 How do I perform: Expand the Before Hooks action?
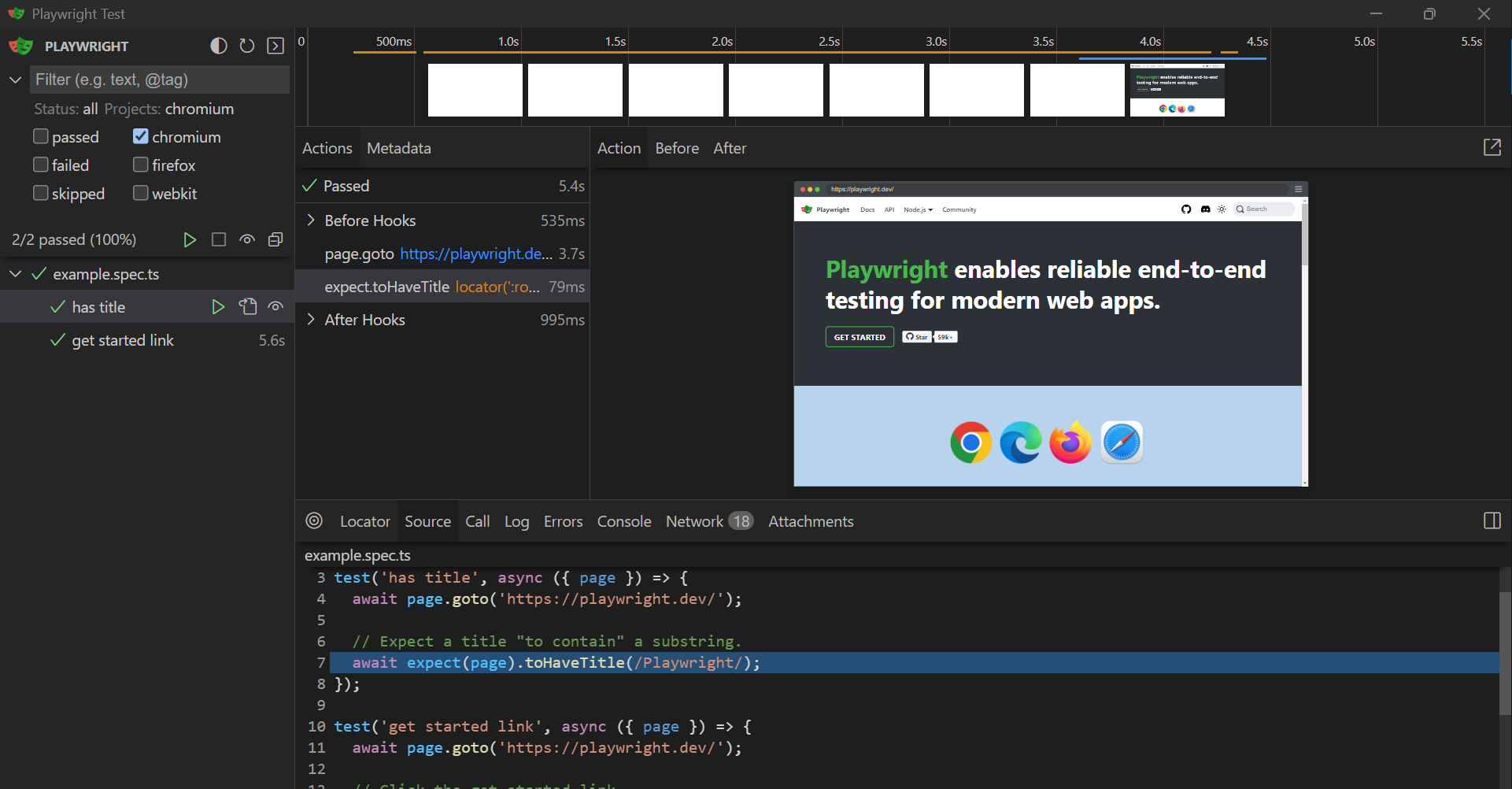pyautogui.click(x=311, y=220)
